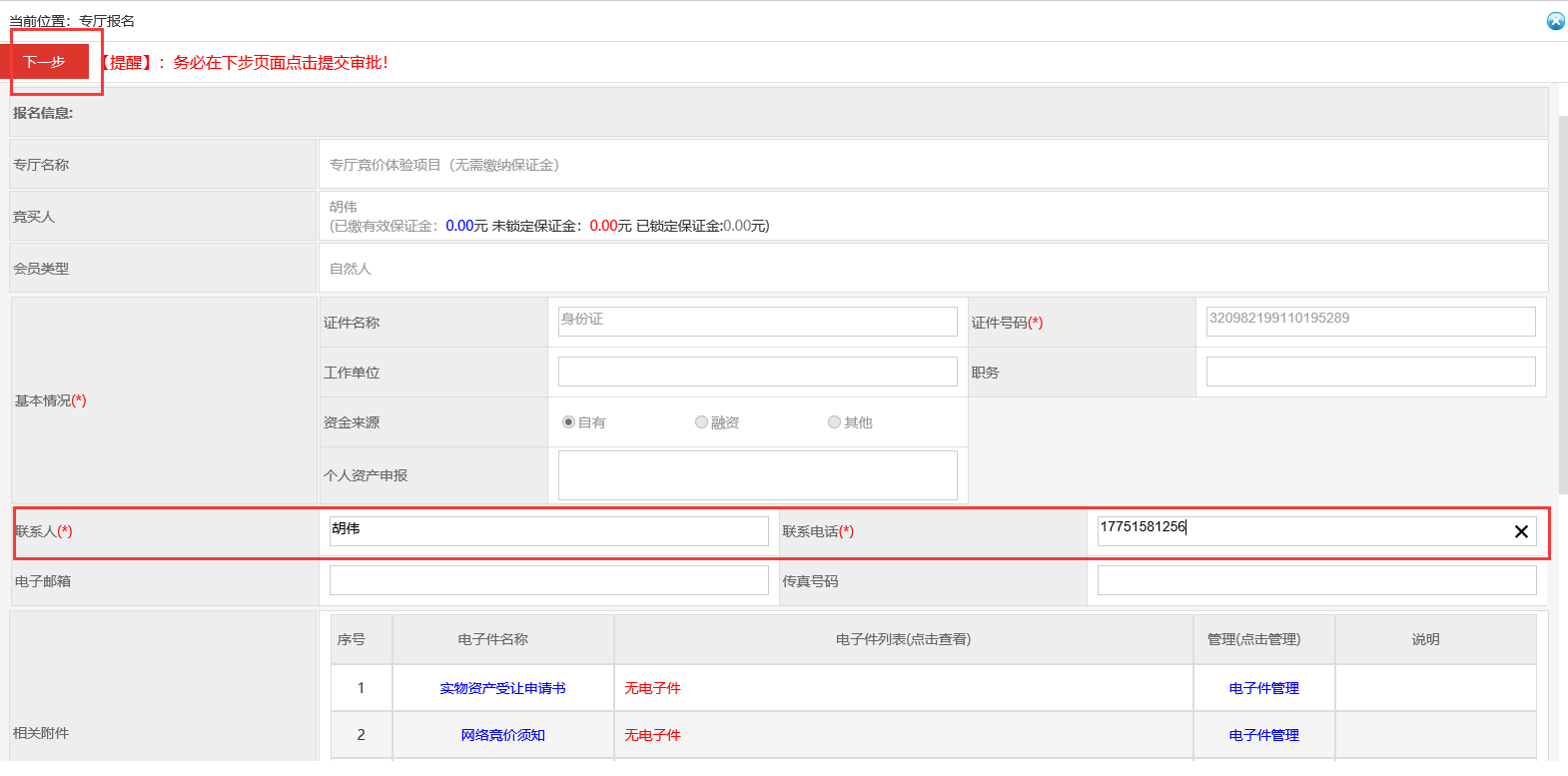Open 电子件管理 for 网络竞价须知
The height and width of the screenshot is (776, 1568).
coord(1263,735)
